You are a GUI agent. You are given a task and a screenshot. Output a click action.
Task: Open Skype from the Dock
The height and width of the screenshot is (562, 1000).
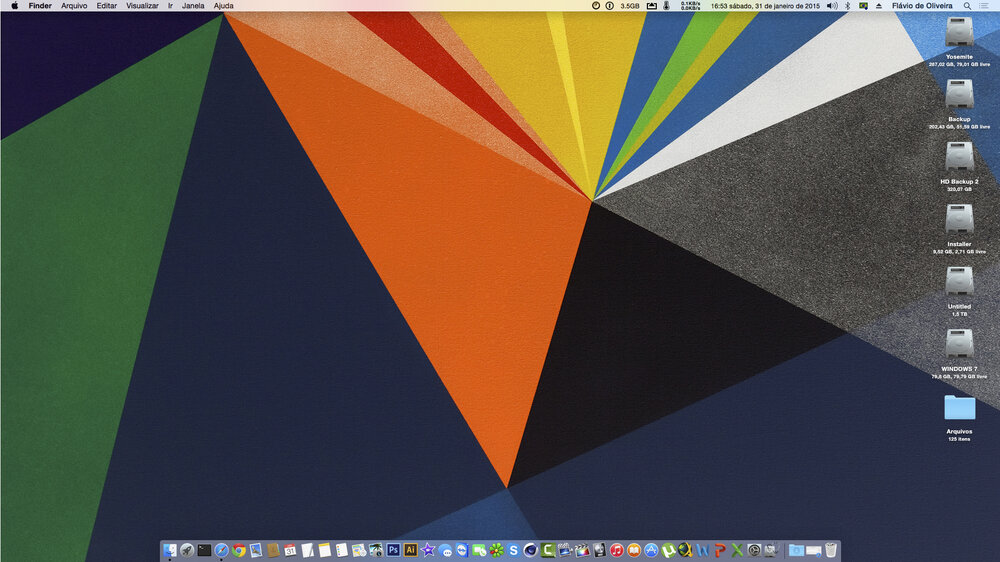(x=513, y=550)
